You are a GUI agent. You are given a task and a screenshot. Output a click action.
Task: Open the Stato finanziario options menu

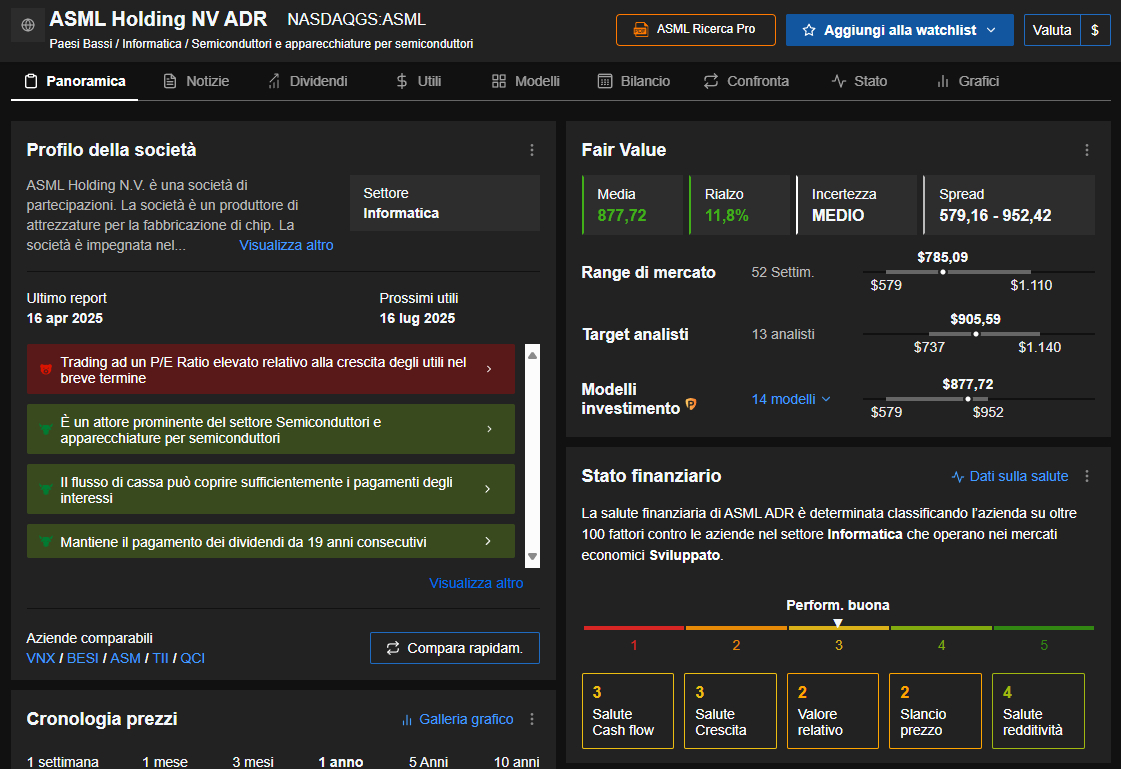tap(1087, 476)
